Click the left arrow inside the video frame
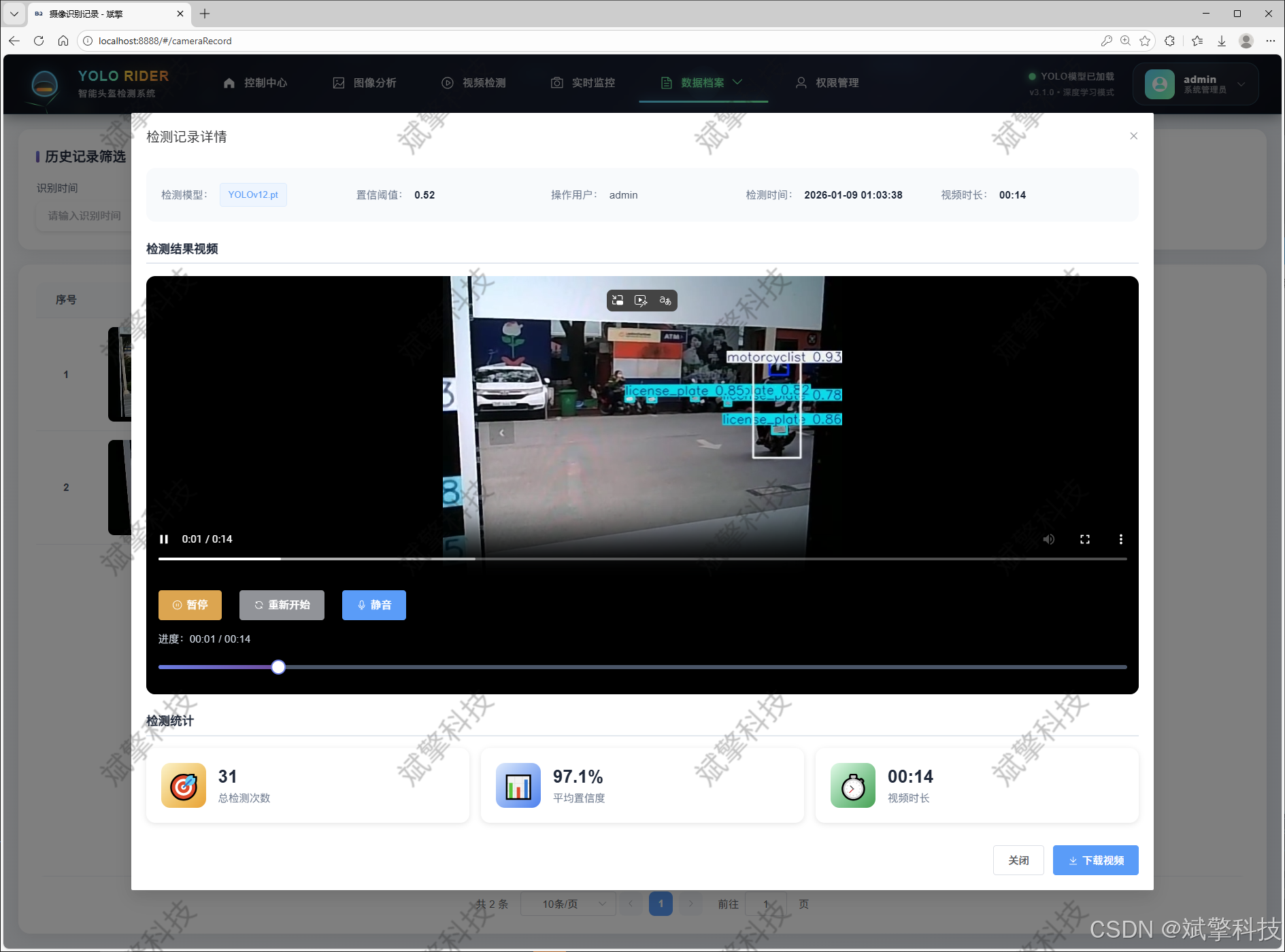The width and height of the screenshot is (1285, 952). click(x=502, y=432)
